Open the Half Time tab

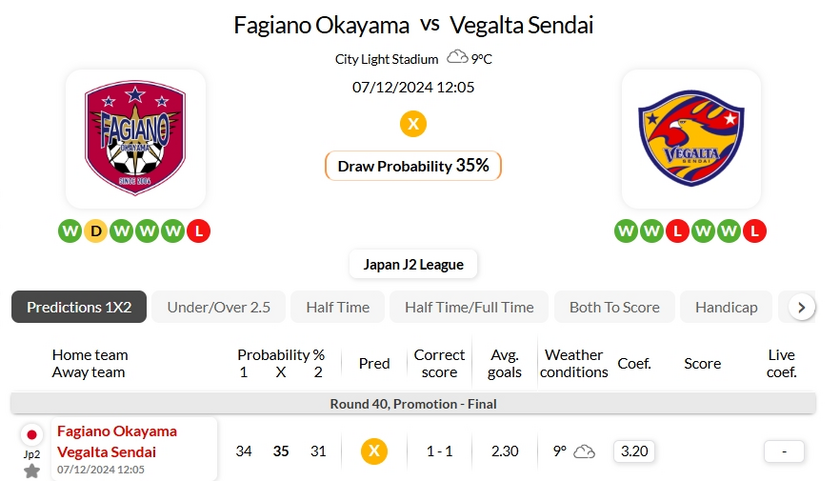[338, 307]
